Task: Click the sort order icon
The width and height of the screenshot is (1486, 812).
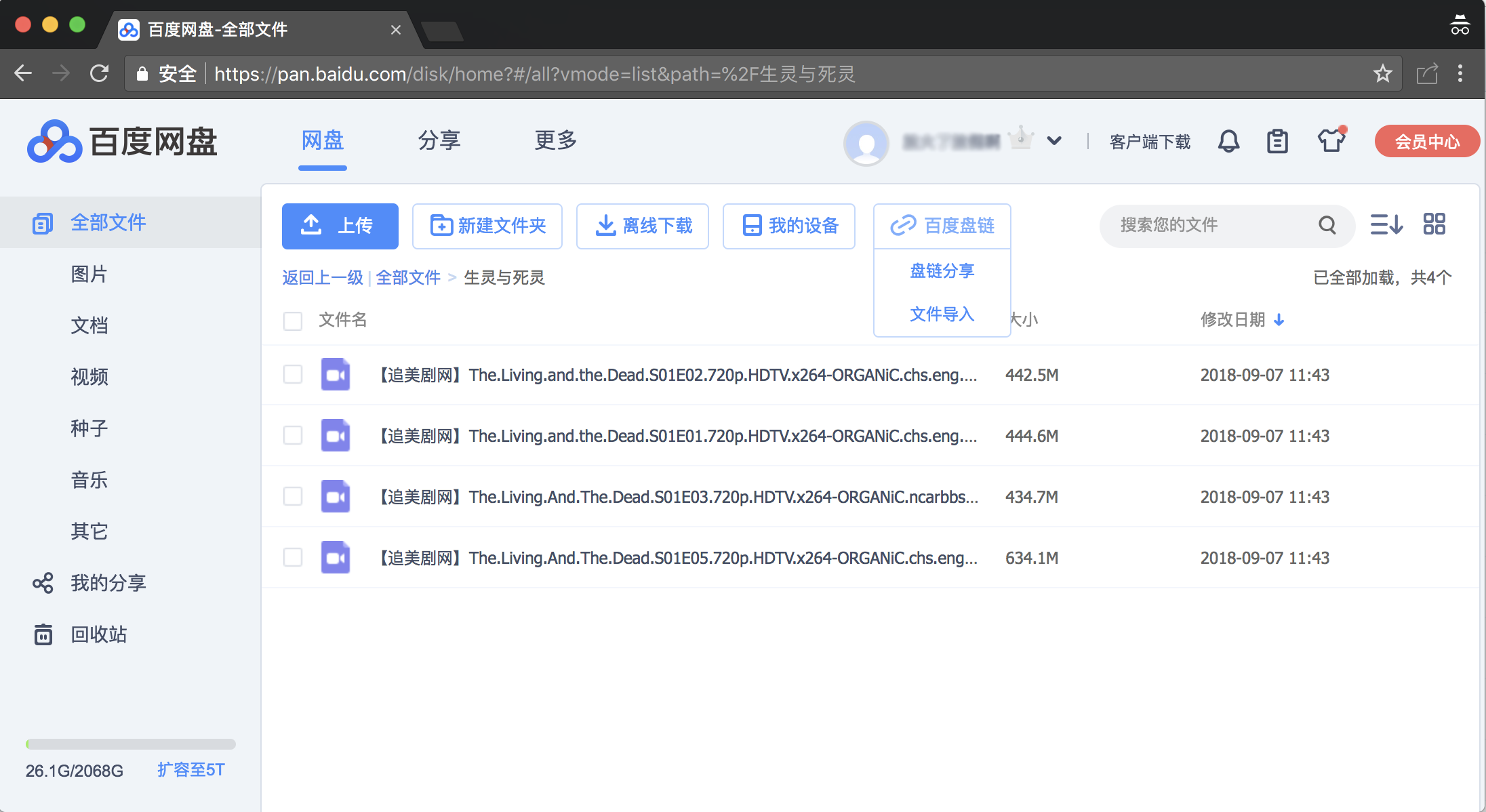Action: [1386, 224]
